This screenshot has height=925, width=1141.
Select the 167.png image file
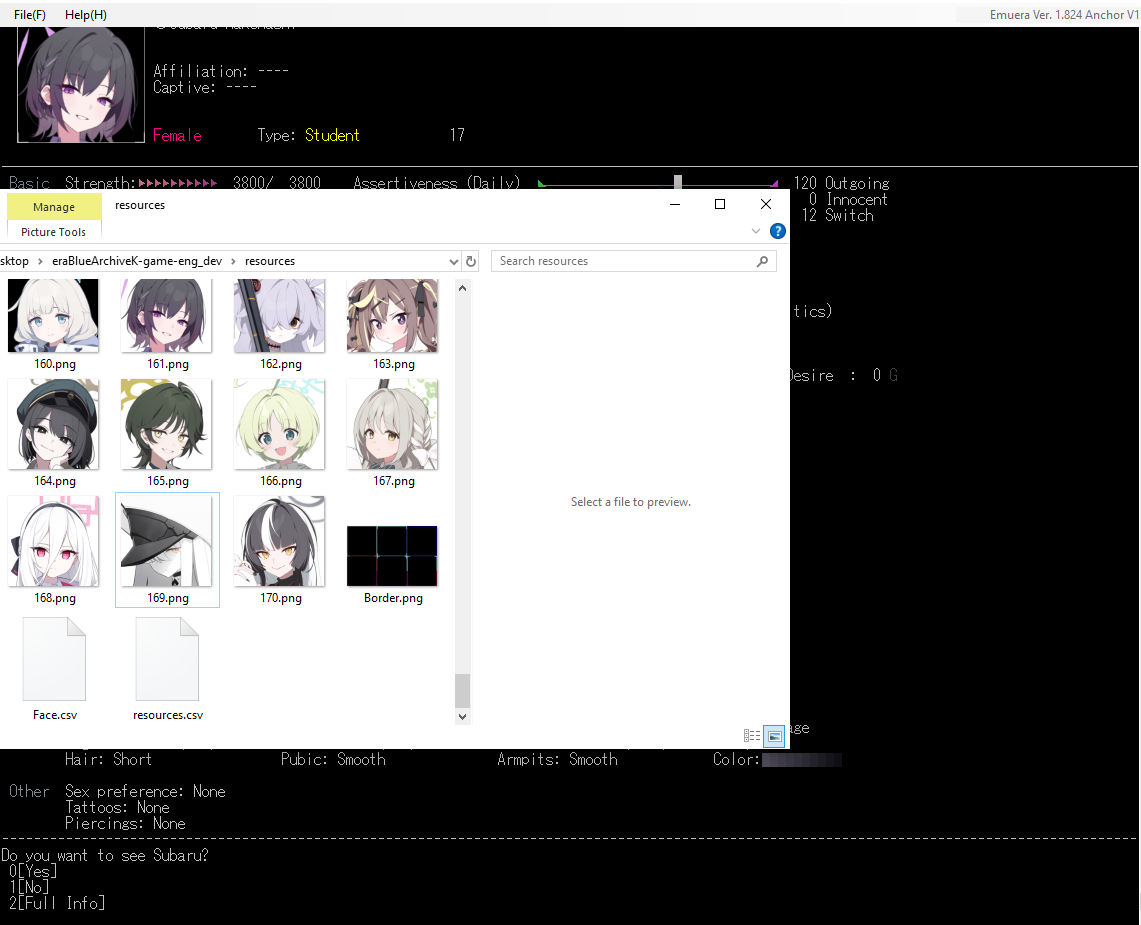coord(392,424)
